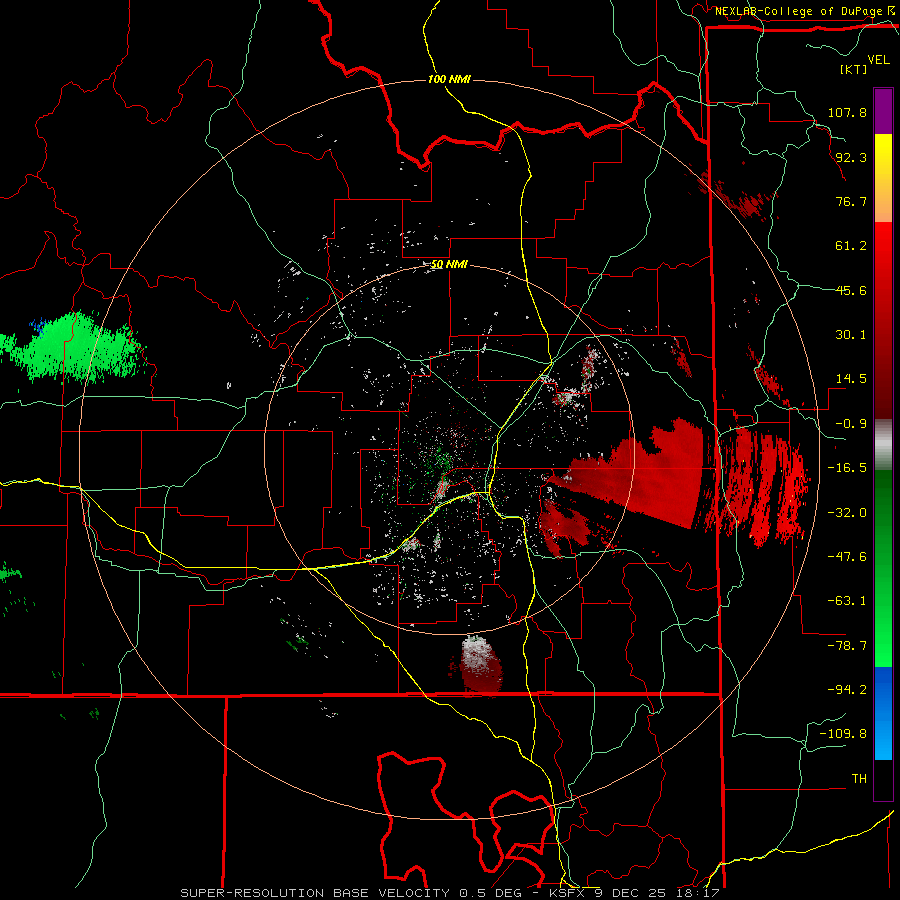The width and height of the screenshot is (900, 900).
Task: Select the -109.8 scale value
Action: click(843, 734)
